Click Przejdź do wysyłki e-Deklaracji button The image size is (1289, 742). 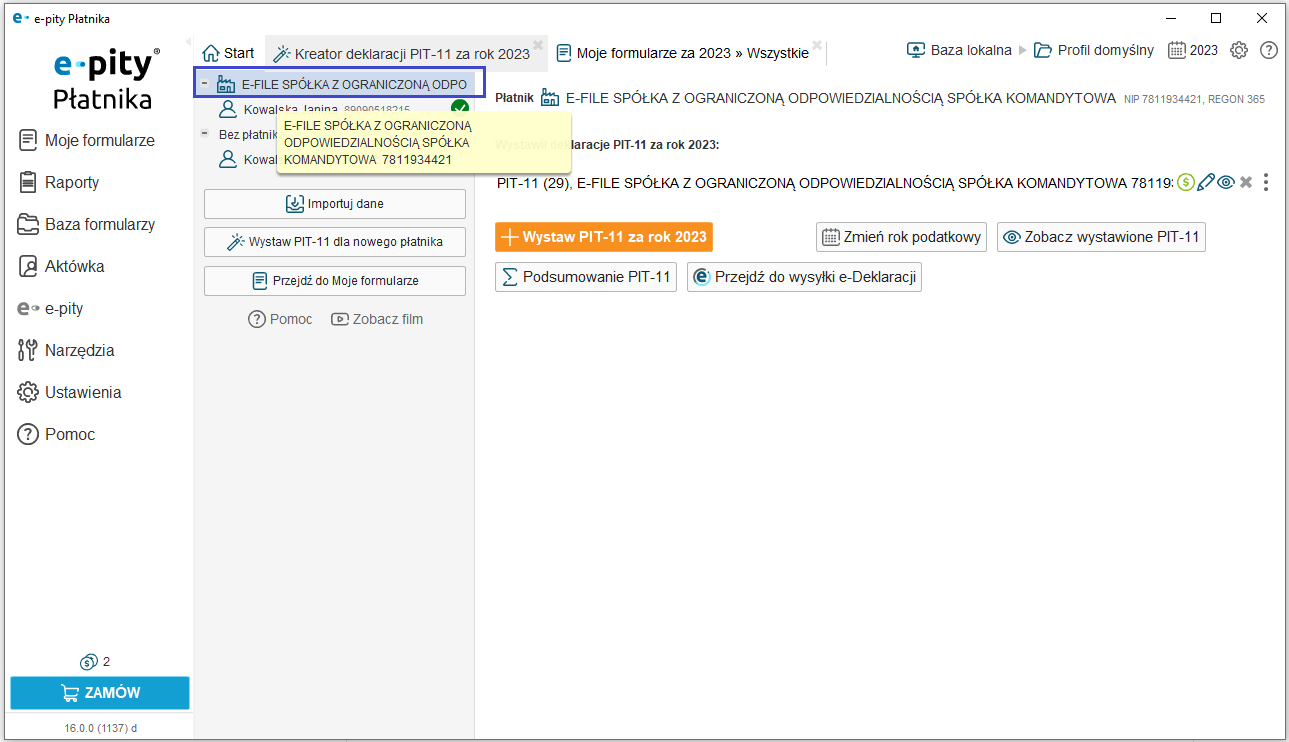pos(804,277)
